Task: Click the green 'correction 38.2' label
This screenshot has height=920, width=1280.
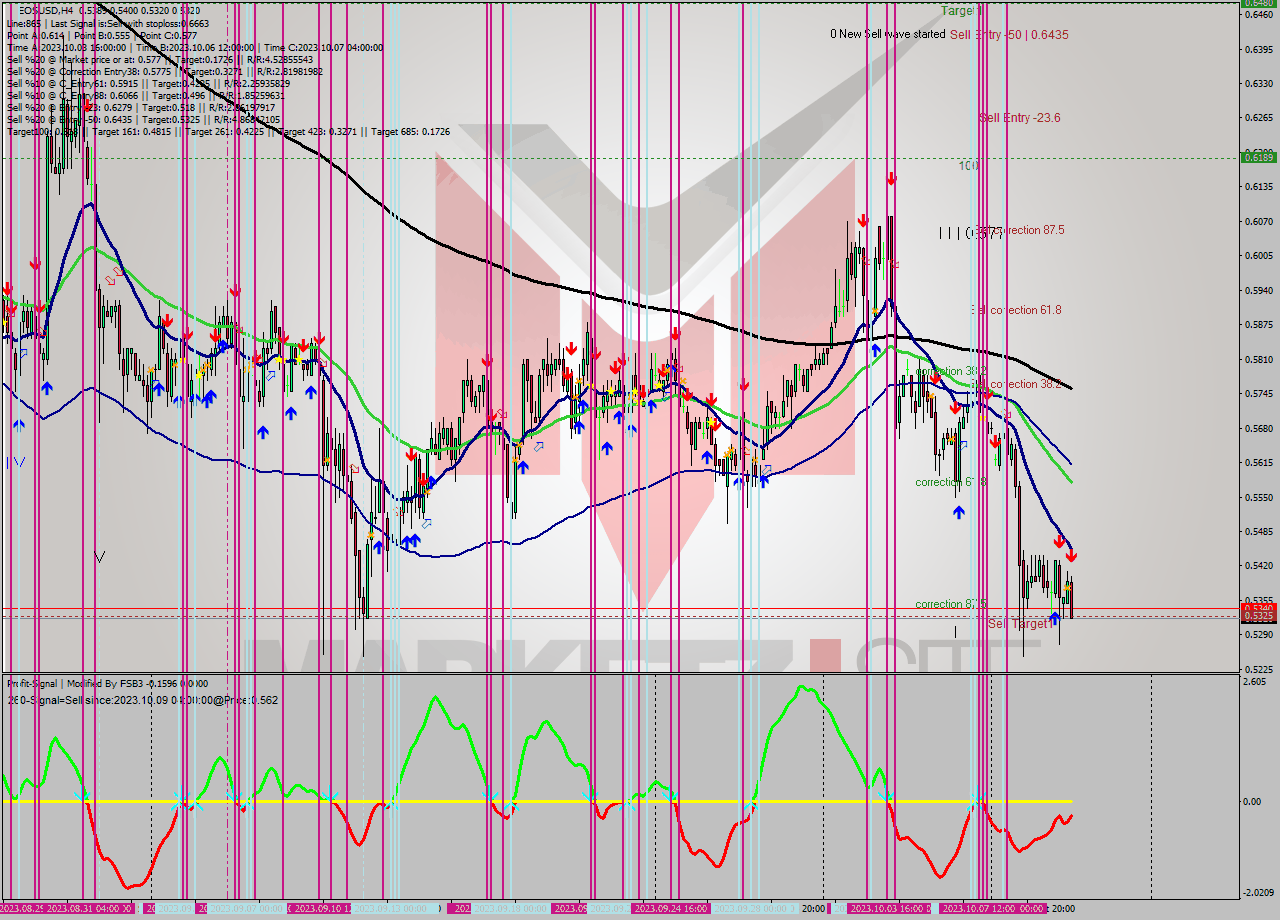Action: [x=951, y=371]
